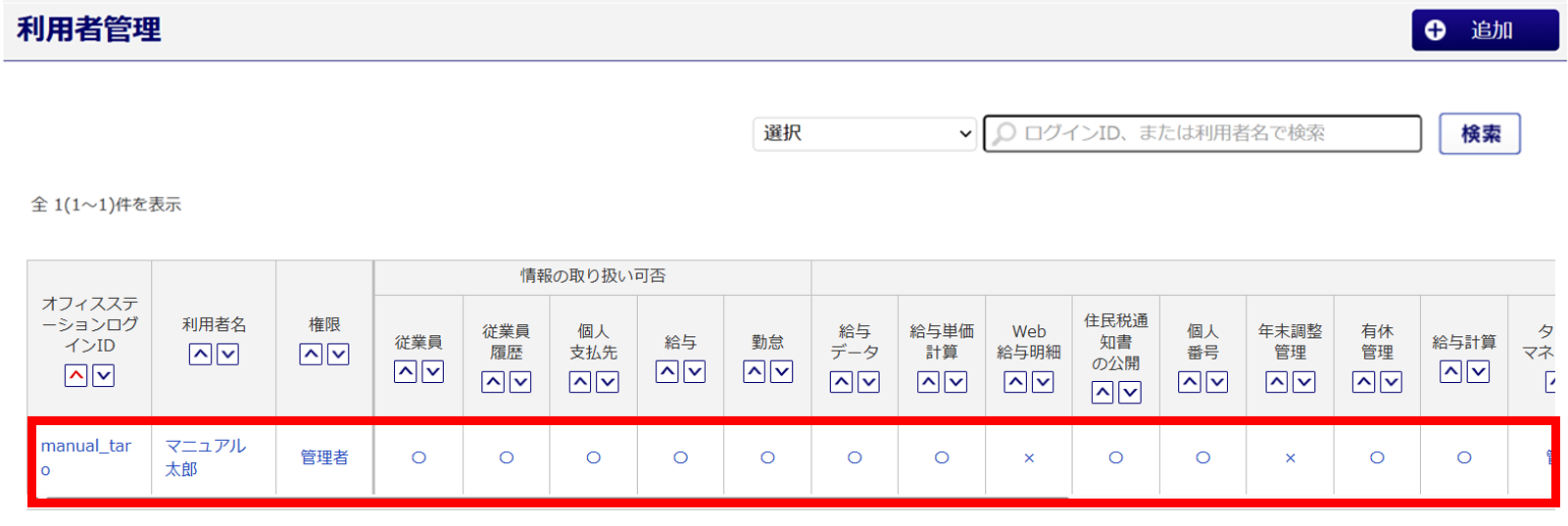This screenshot has height=526, width=1568.
Task: Sort 有休管理 column descending
Action: coord(1392,382)
